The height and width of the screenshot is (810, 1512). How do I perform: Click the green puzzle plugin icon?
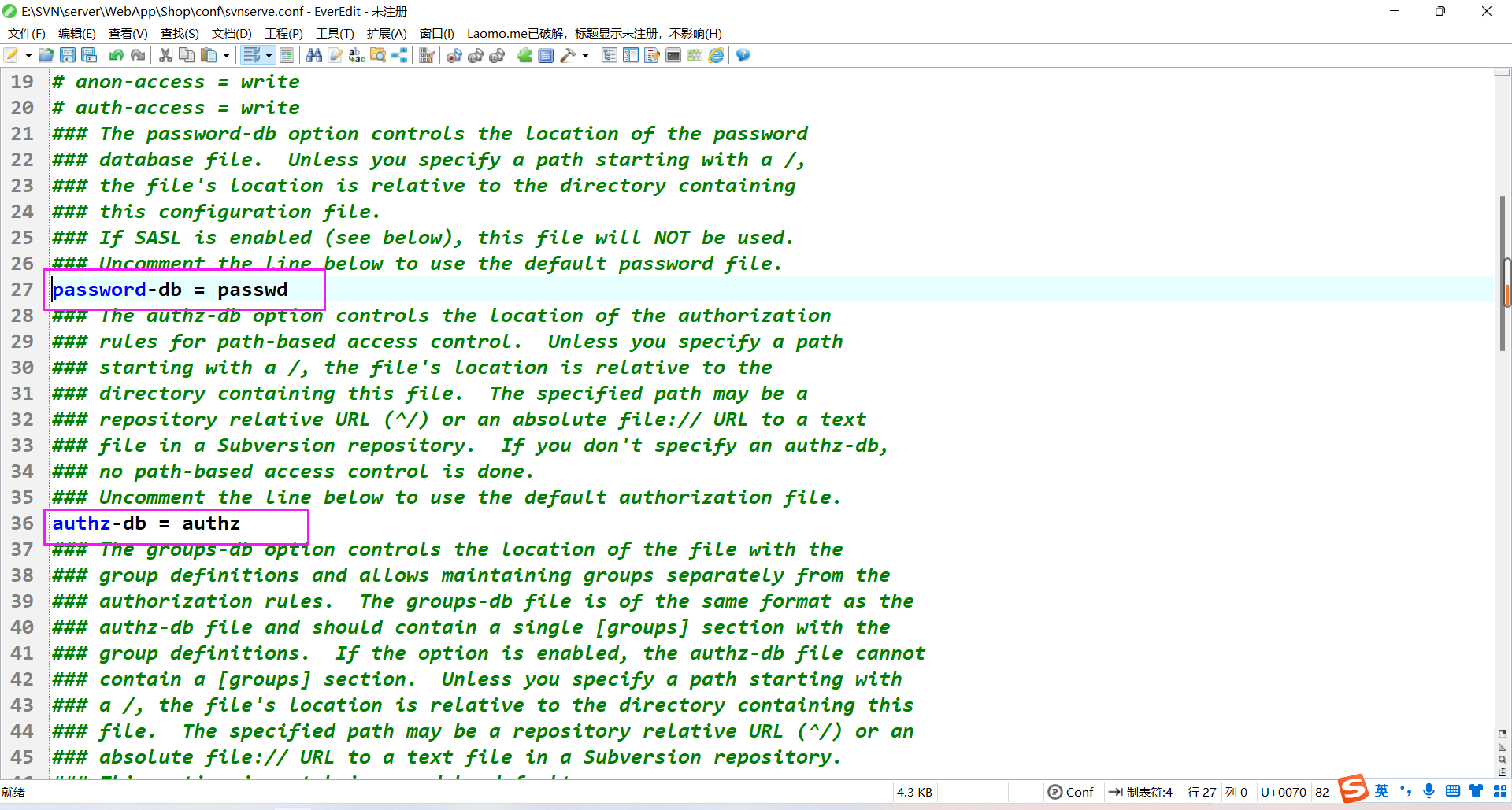[x=524, y=55]
